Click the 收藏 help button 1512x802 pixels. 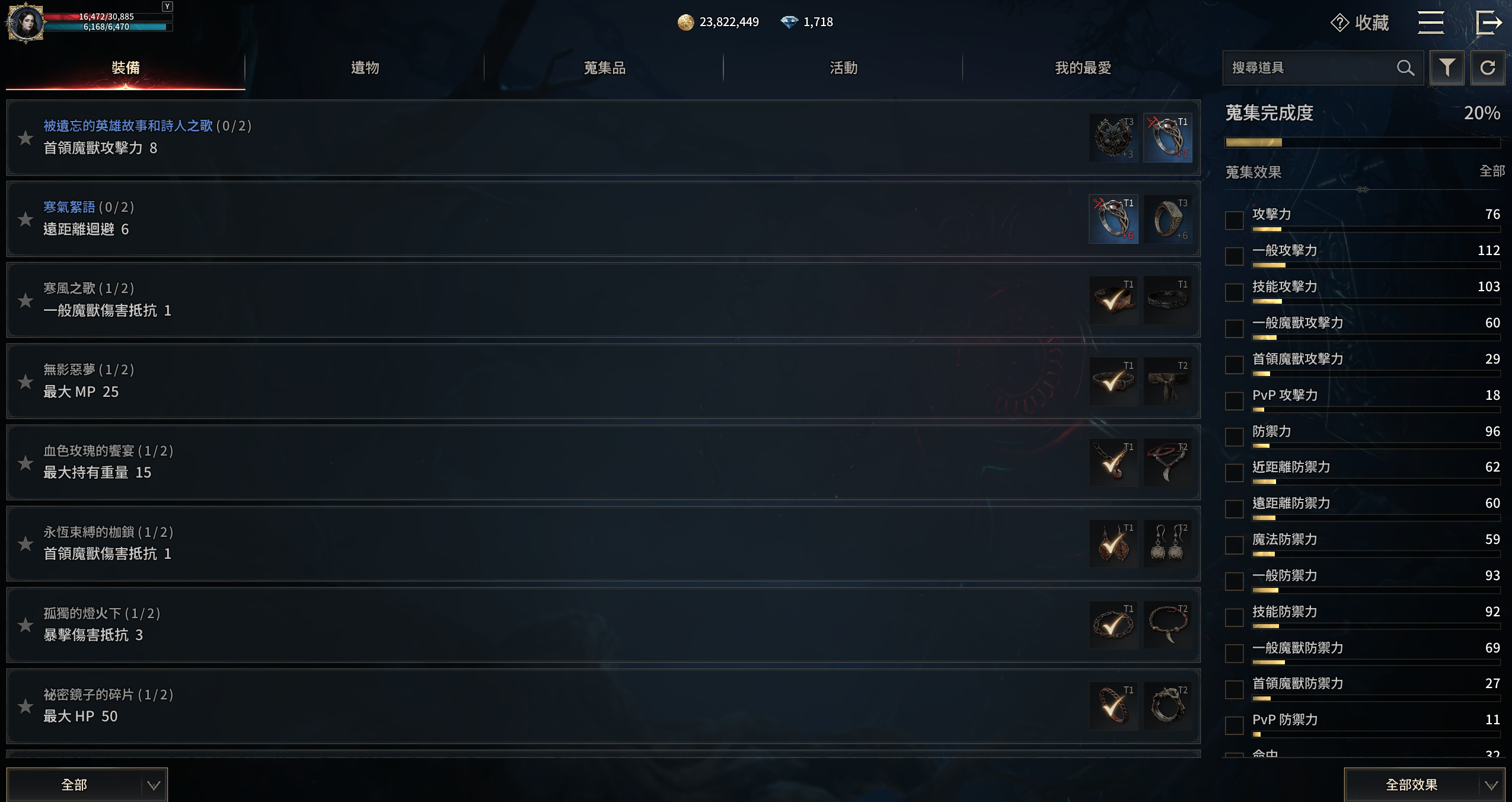point(1360,23)
